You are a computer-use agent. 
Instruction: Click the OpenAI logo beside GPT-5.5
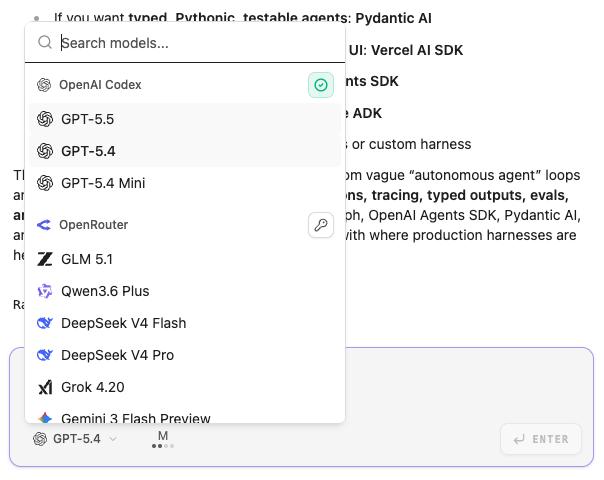pos(45,119)
